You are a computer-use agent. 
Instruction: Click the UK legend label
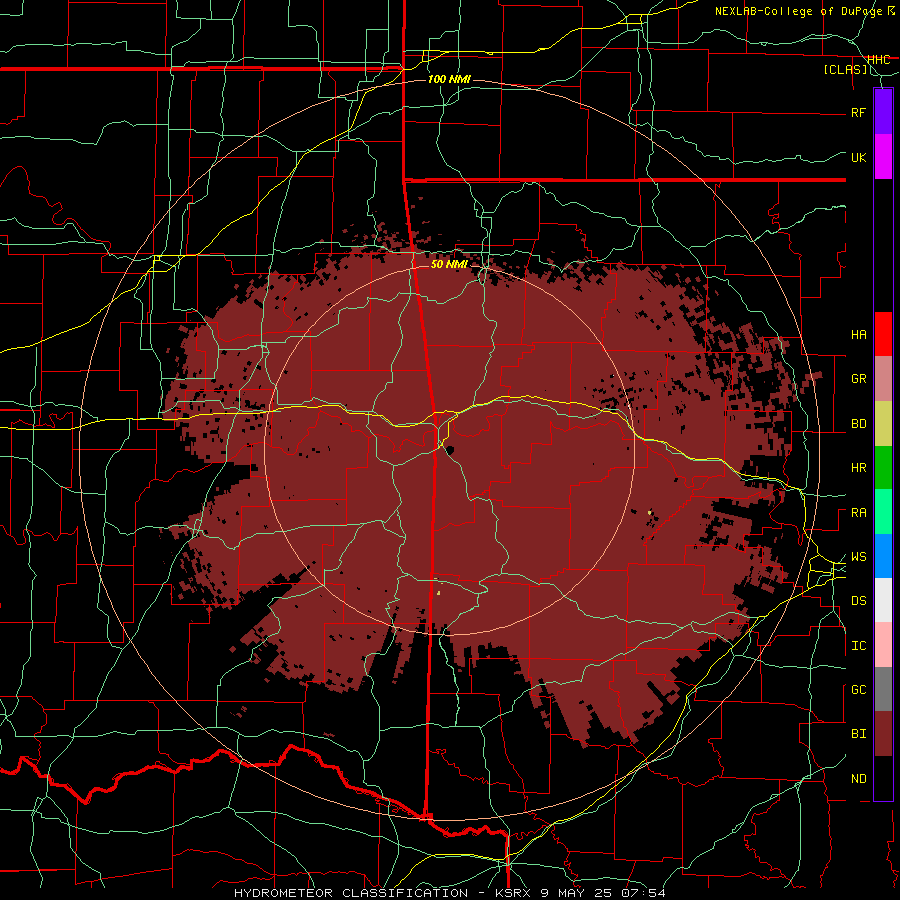(x=858, y=157)
